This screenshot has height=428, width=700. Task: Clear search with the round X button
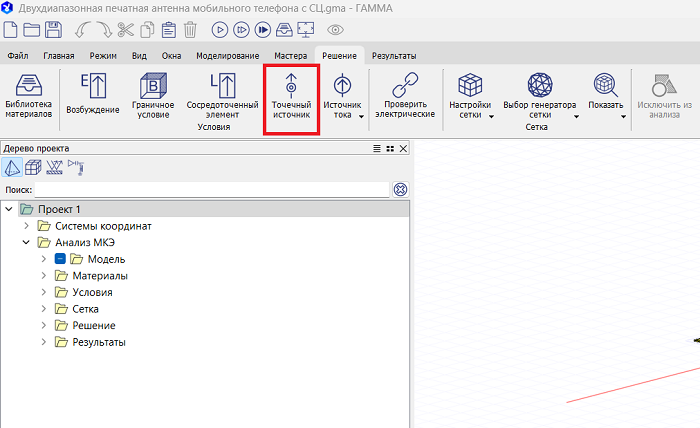(x=400, y=189)
